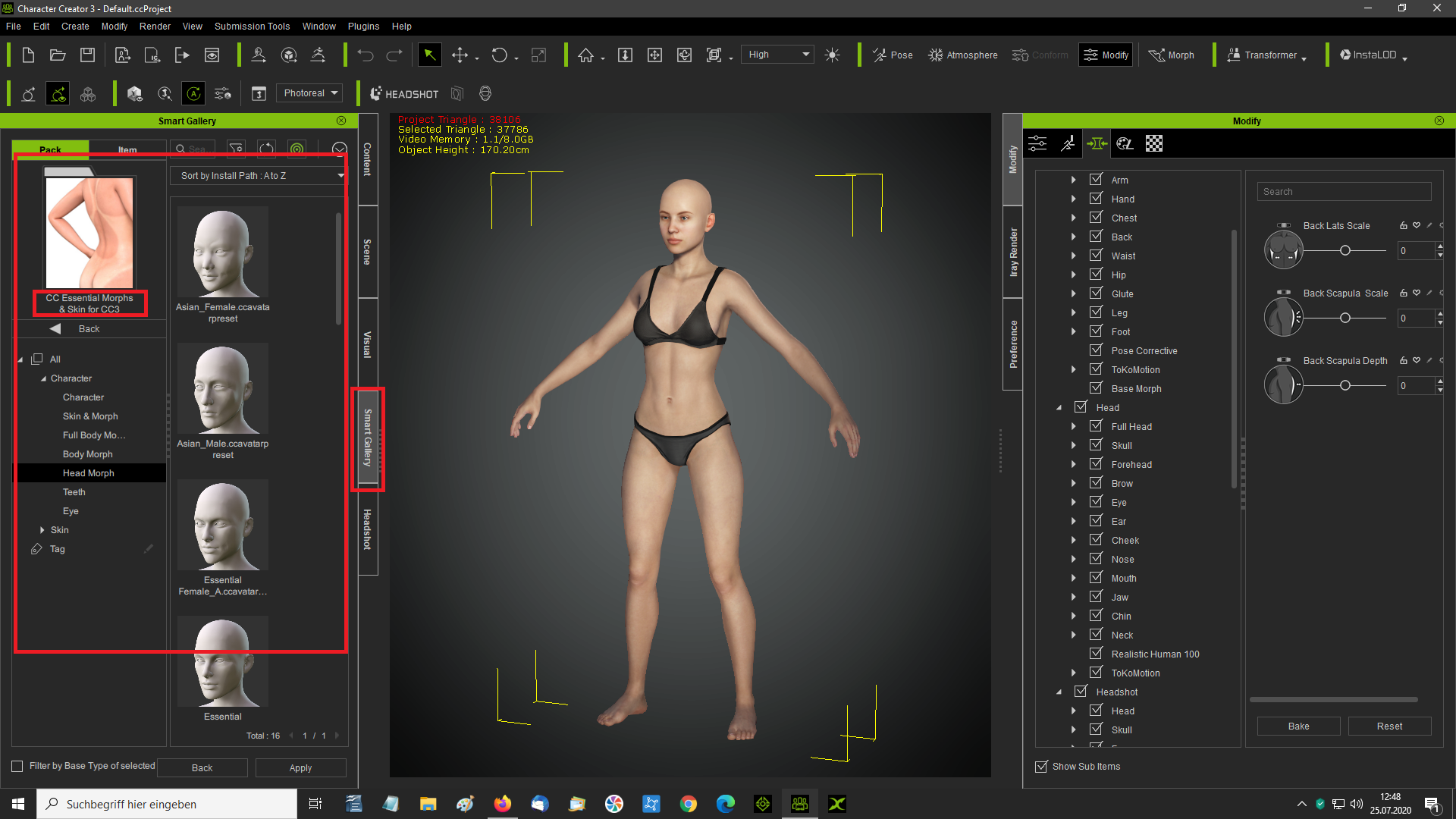Expand the Hand category
This screenshot has height=819, width=1456.
point(1073,199)
